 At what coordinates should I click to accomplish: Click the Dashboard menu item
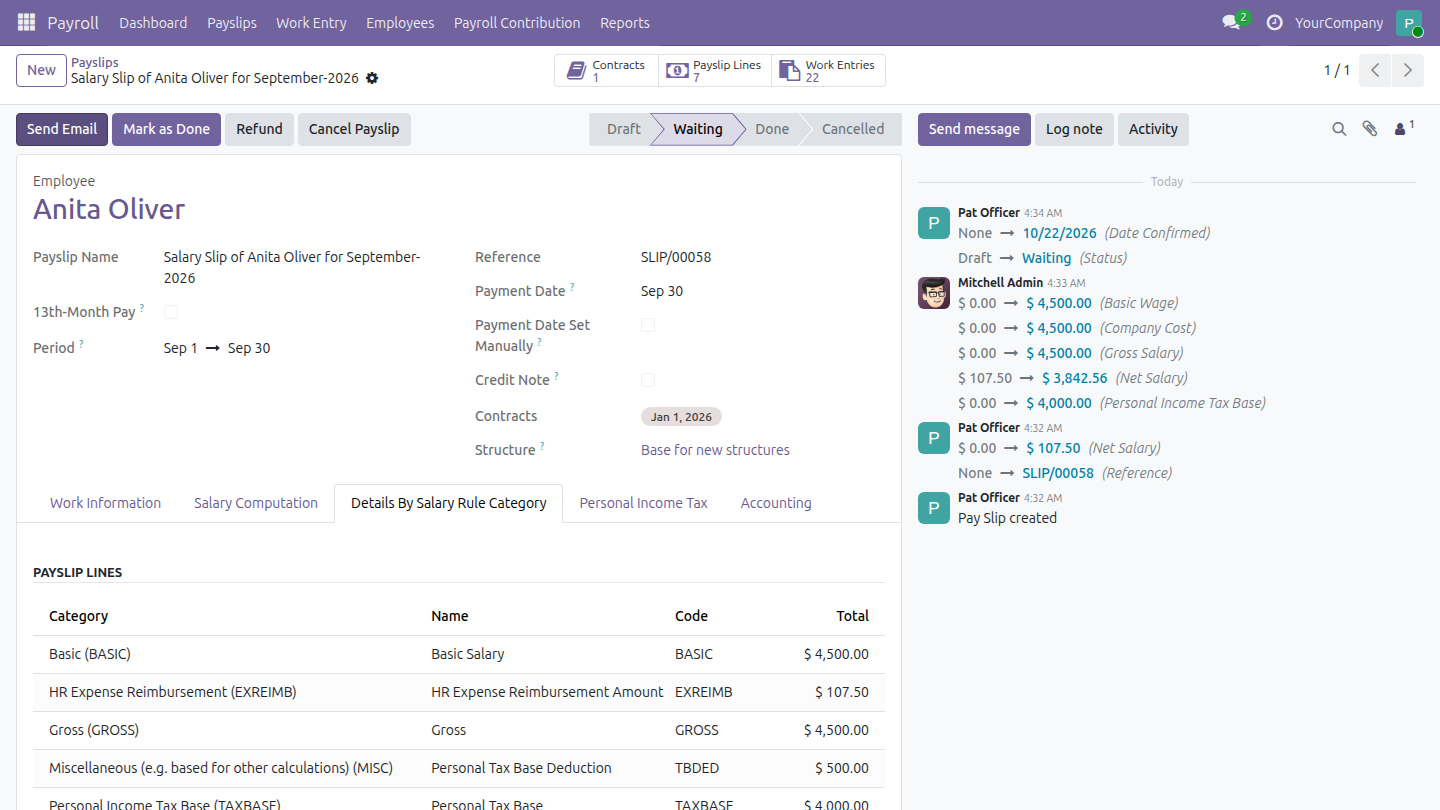(153, 22)
